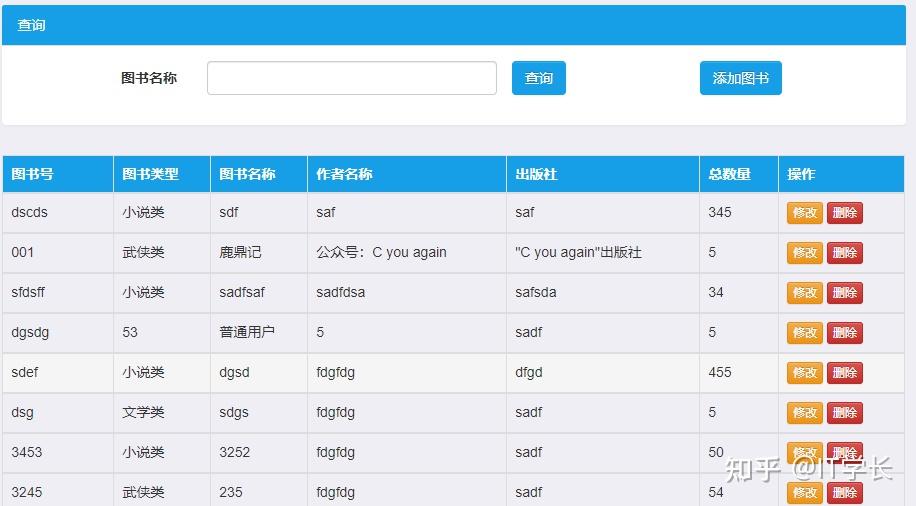This screenshot has height=506, width=916.
Task: Click the 查询 search button
Action: [539, 78]
